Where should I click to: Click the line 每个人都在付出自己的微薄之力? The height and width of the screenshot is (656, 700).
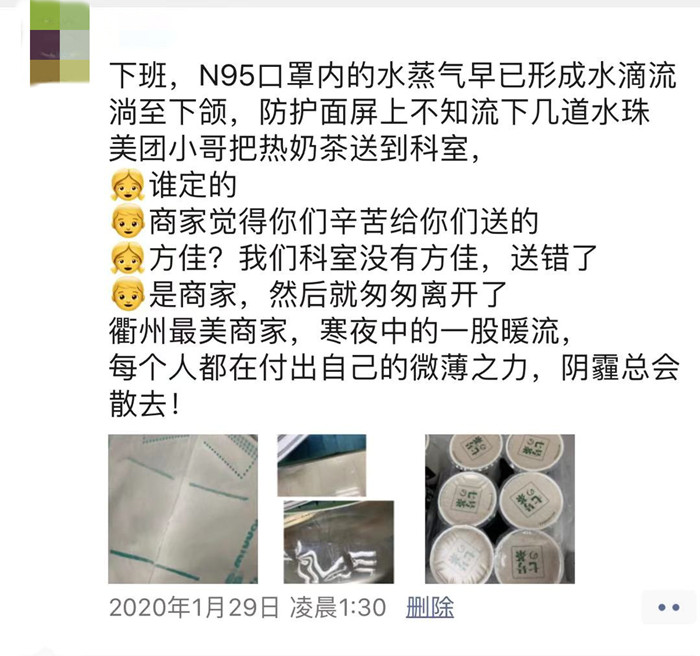coord(318,368)
